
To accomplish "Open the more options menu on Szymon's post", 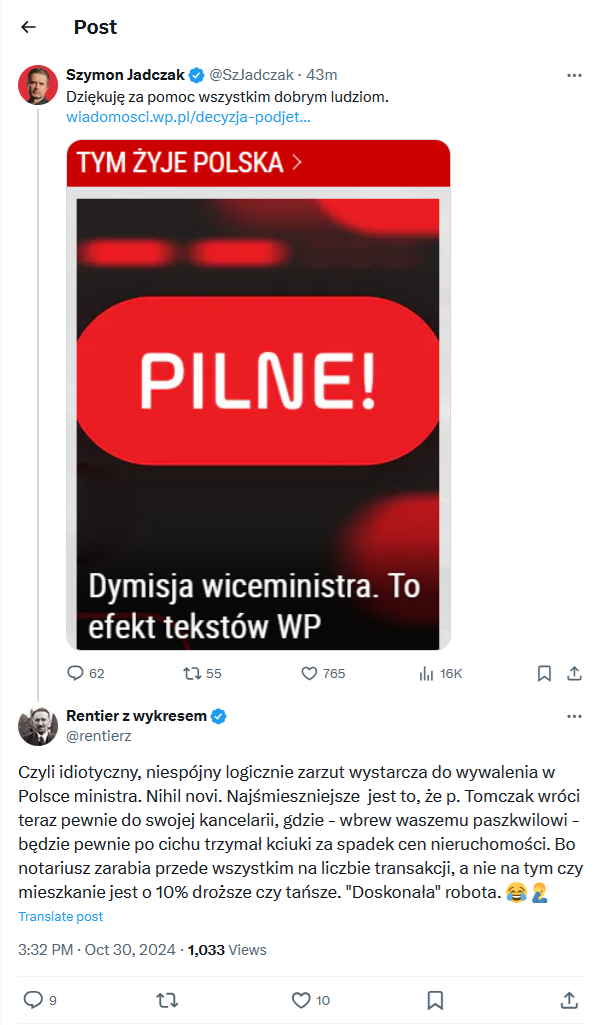I will (574, 75).
